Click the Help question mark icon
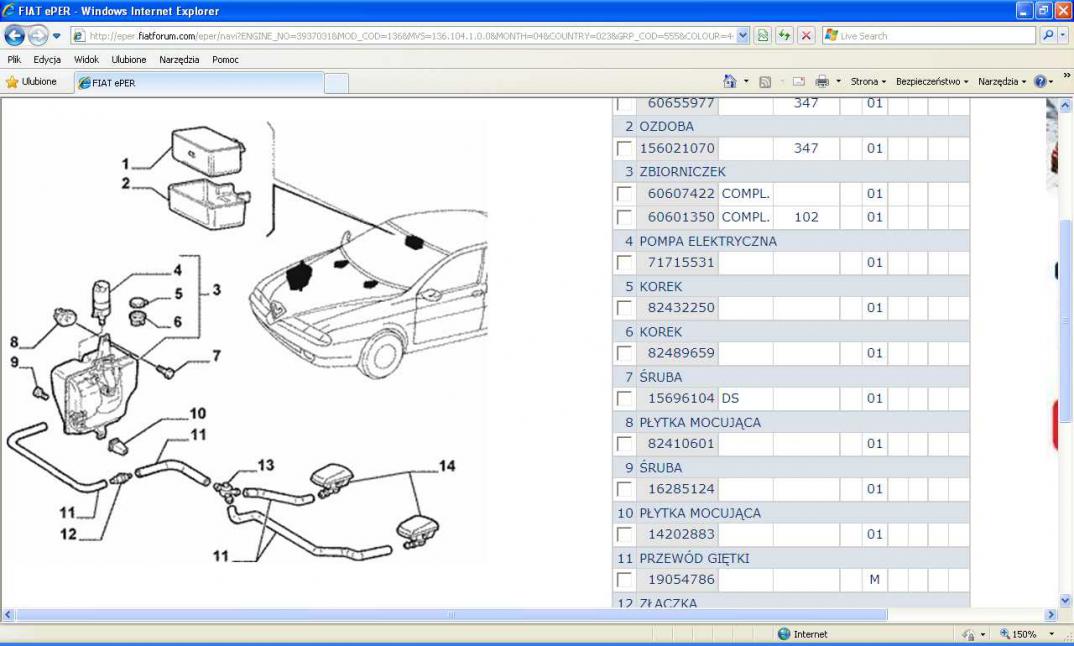This screenshot has height=646, width=1074. [1040, 82]
